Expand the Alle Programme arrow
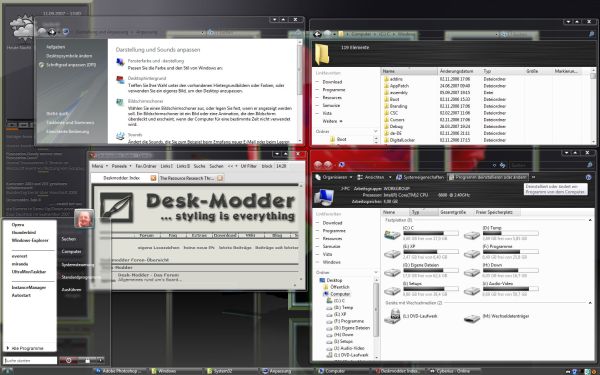The width and height of the screenshot is (600, 375). coord(8,348)
